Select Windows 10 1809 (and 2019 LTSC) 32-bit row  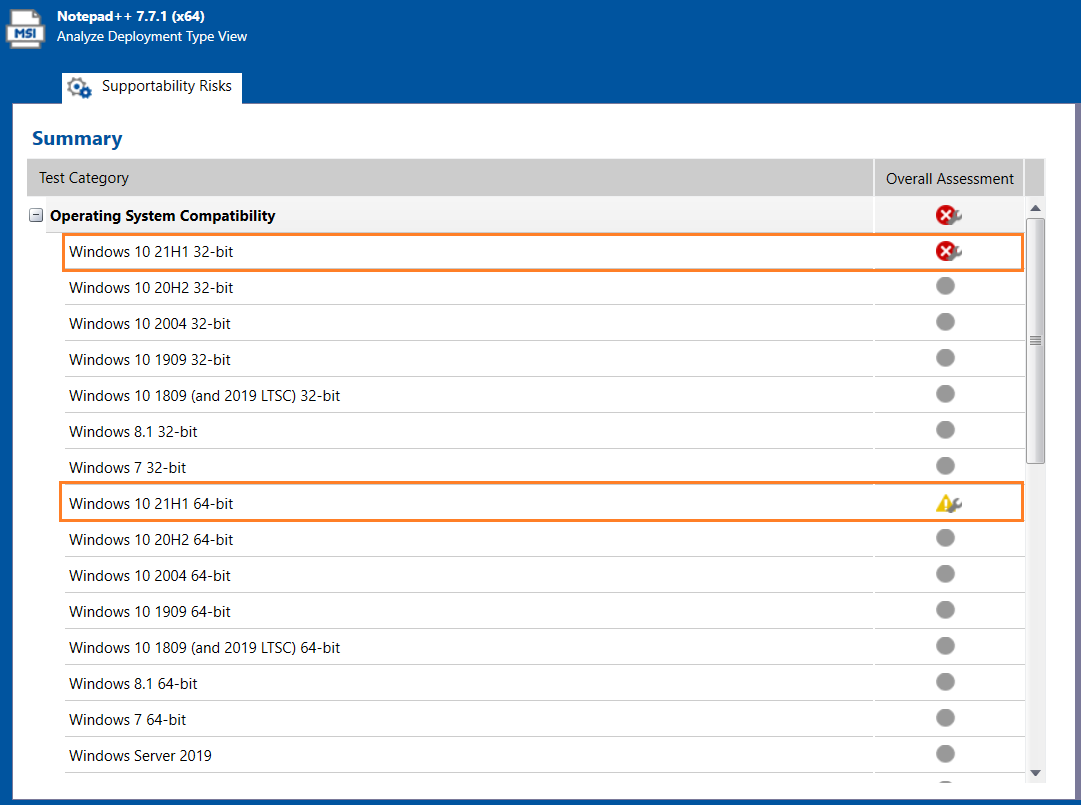(544, 395)
